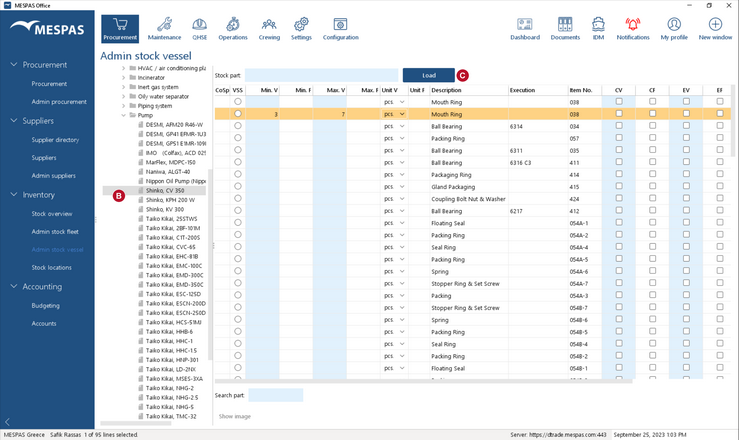Viewport: 739px width, 440px height.
Task: Open Unit V dropdown for Packing item 054A-3
Action: click(402, 295)
